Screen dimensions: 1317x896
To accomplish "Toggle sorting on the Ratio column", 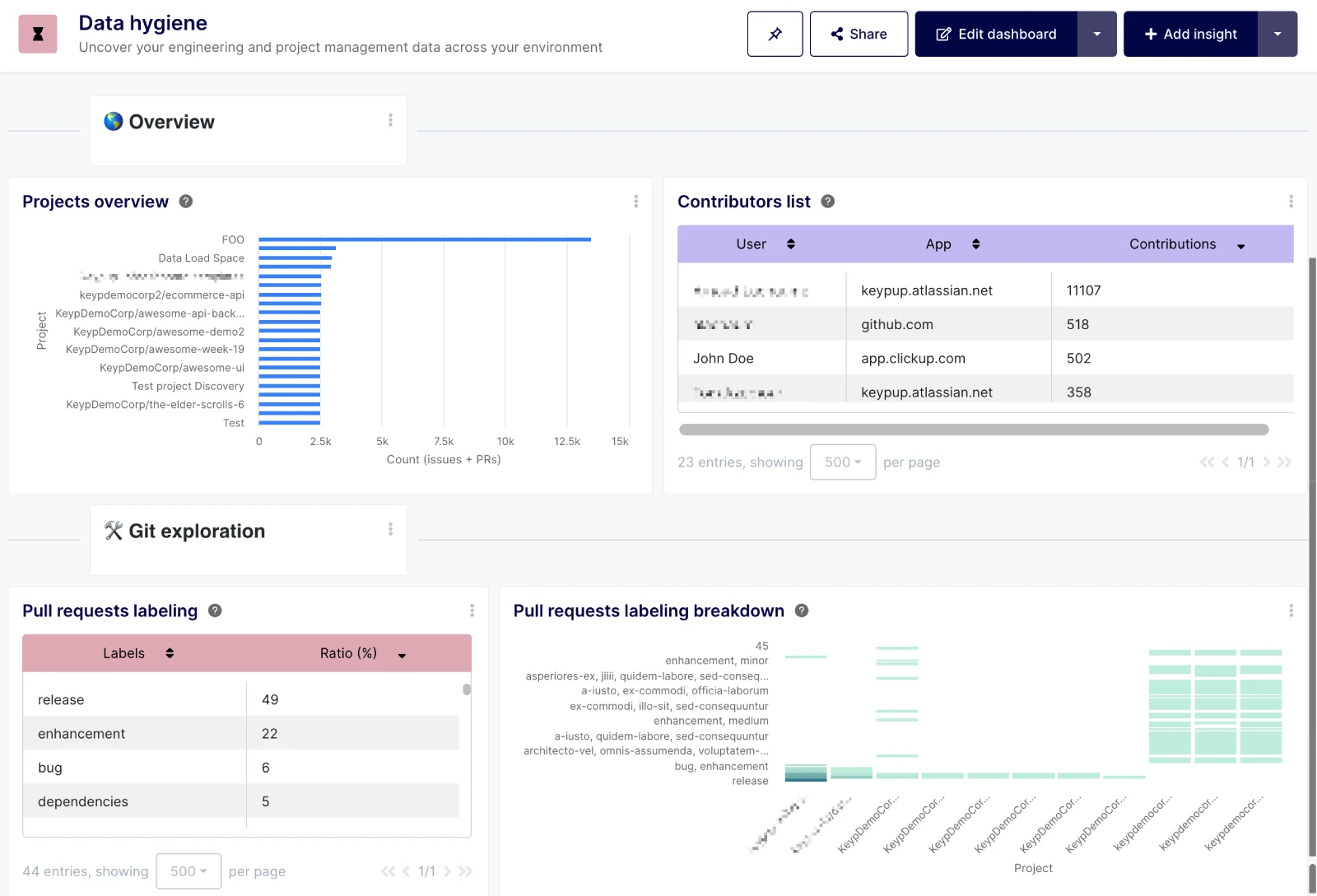I will click(402, 656).
